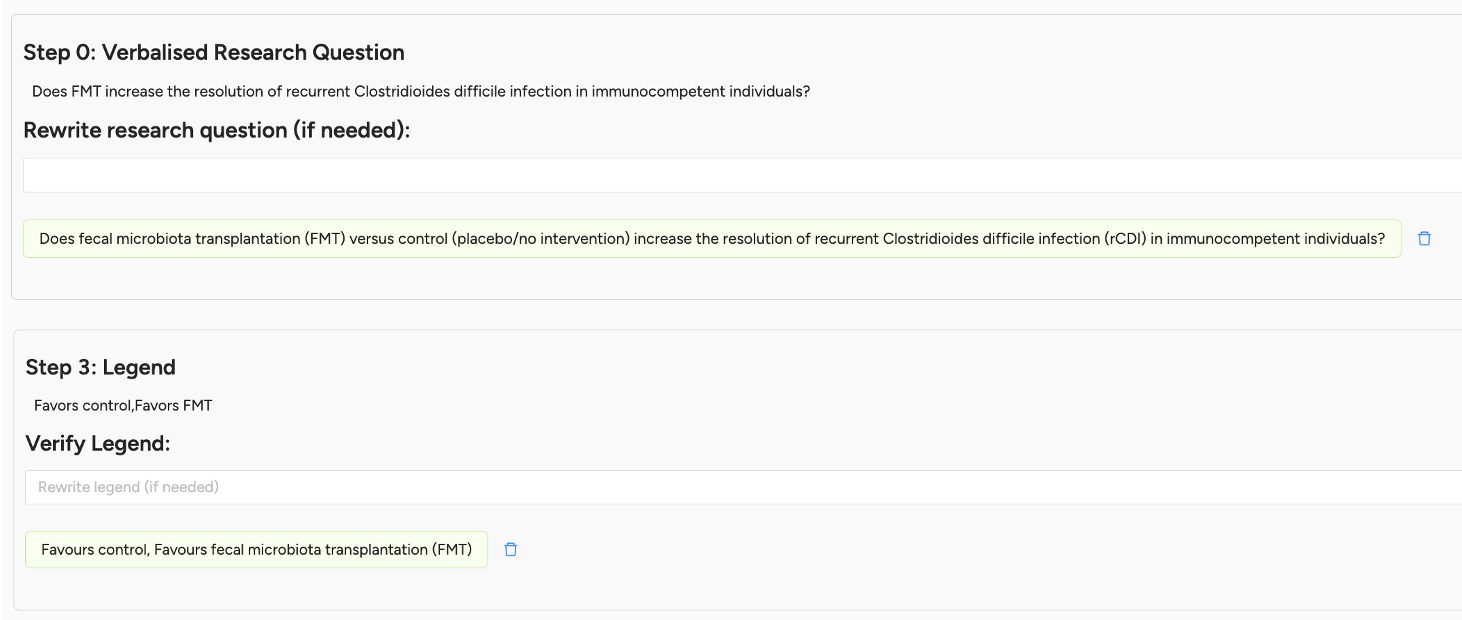Click 'Favours control' at start of legend chip
This screenshot has height=620, width=1462.
94,549
